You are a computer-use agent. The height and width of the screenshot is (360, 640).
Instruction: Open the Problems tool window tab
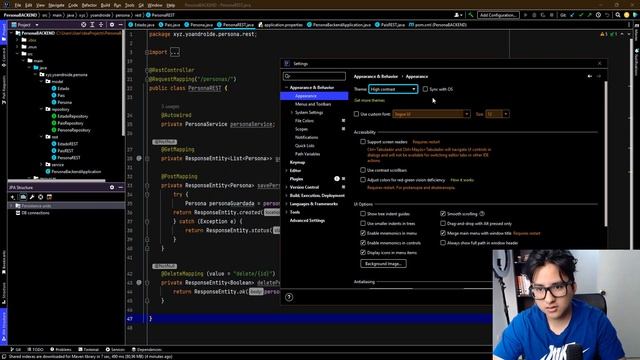tap(60, 349)
